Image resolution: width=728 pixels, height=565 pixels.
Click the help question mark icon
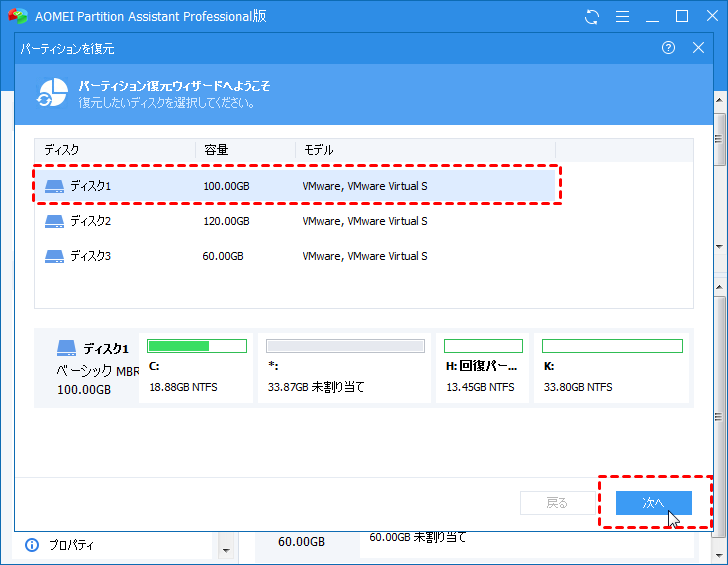pyautogui.click(x=668, y=47)
